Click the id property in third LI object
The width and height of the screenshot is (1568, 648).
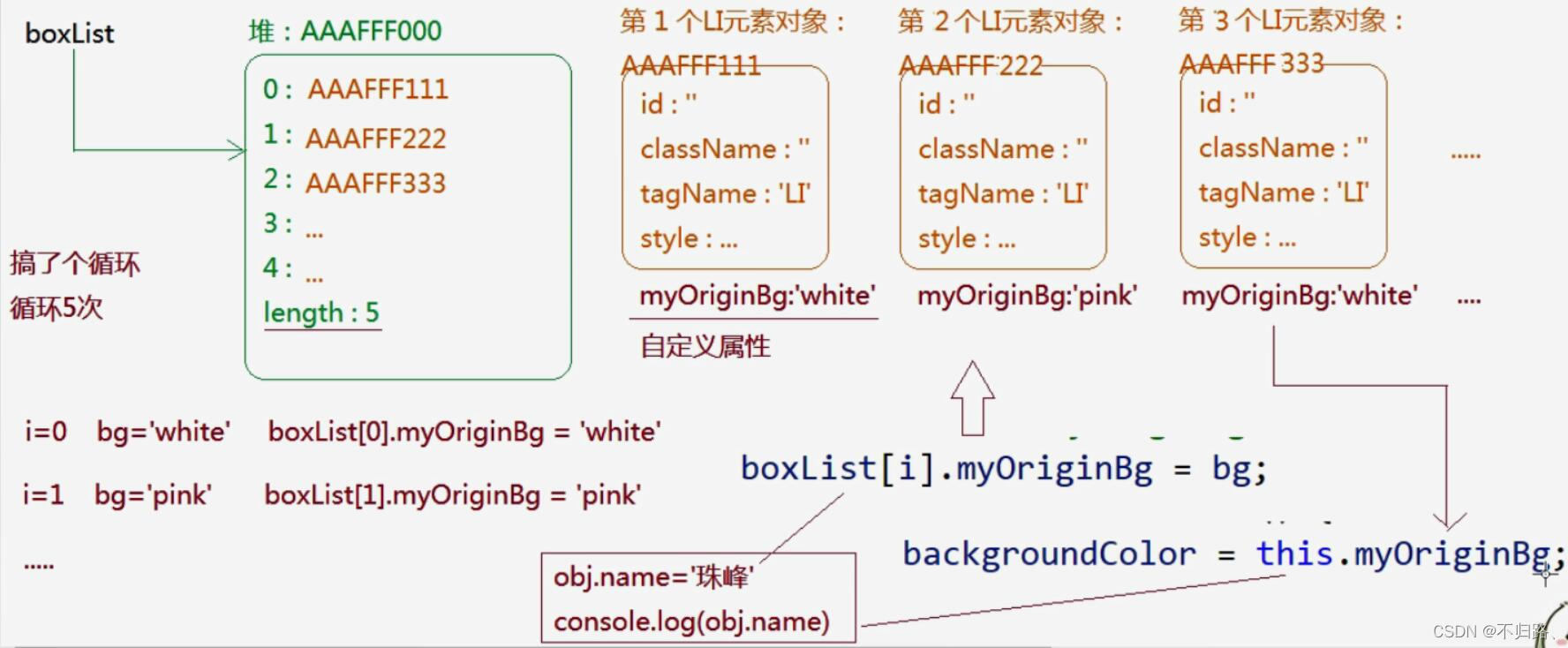click(1227, 103)
